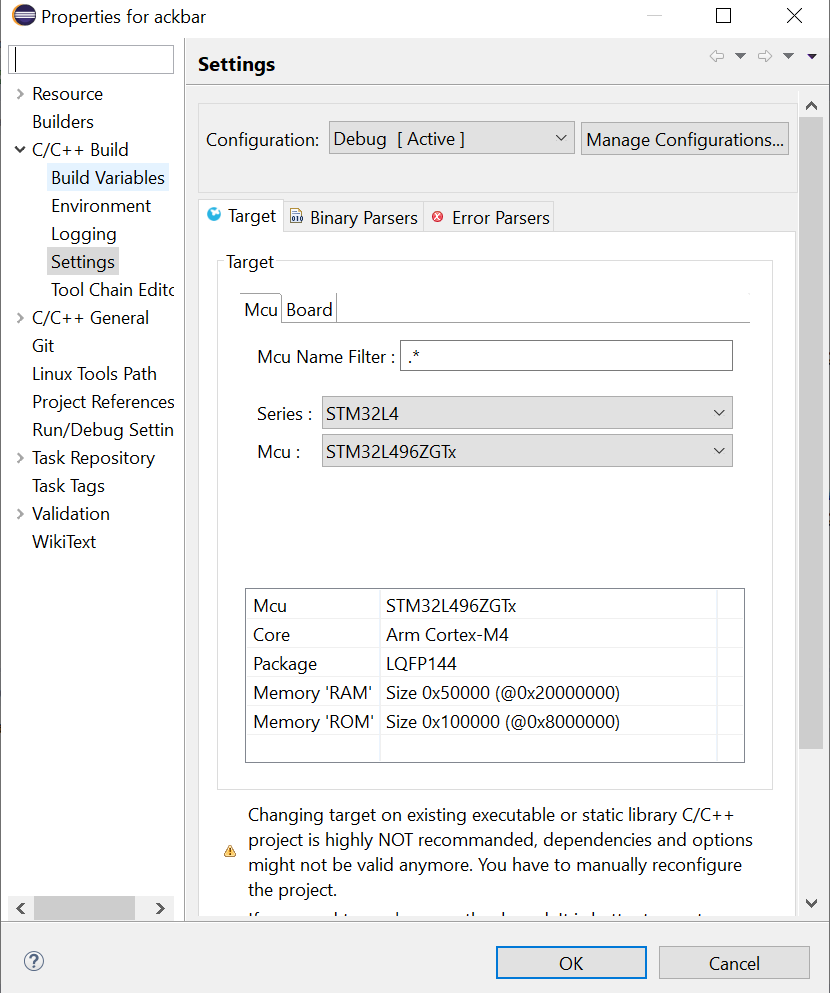Image resolution: width=830 pixels, height=993 pixels.
Task: Collapse the C/C++ Build tree node
Action: pyautogui.click(x=20, y=150)
